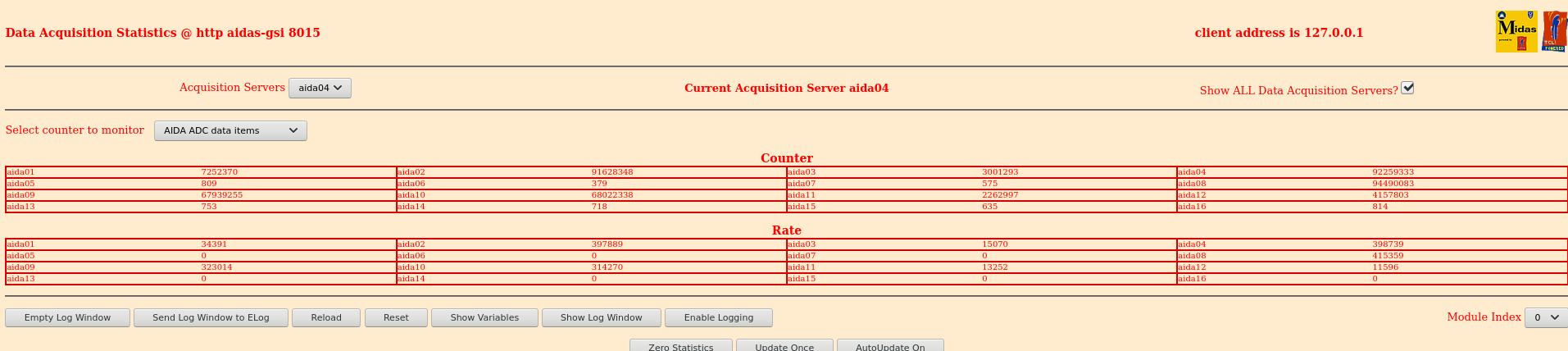The height and width of the screenshot is (351, 1568).
Task: Click counter value 4157803 for aida12
Action: [x=1391, y=195]
